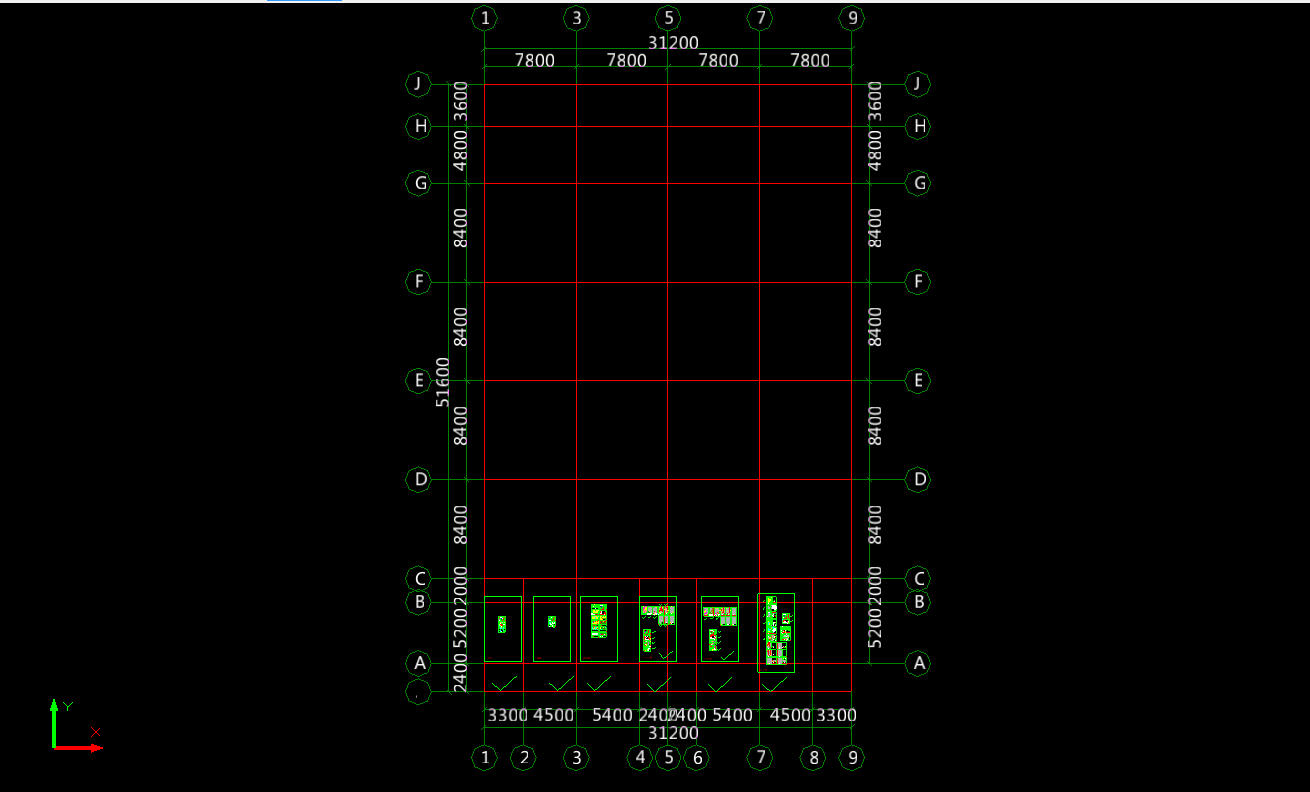Screen dimensions: 1310x792
Task: Select left 2400 dimension below axis A
Action: pyautogui.click(x=460, y=672)
